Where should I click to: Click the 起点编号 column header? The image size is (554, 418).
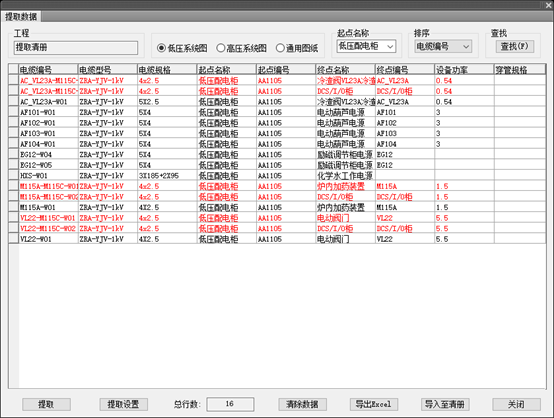[x=286, y=70]
